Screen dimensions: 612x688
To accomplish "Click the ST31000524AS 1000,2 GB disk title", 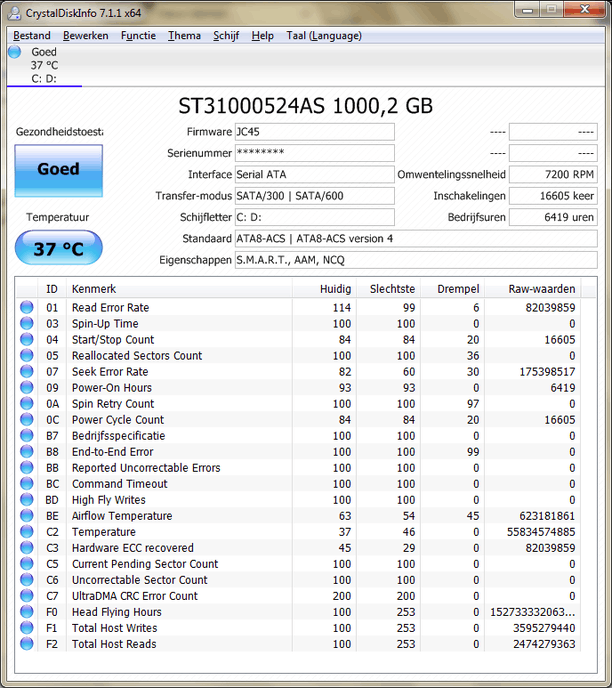I will tap(306, 106).
